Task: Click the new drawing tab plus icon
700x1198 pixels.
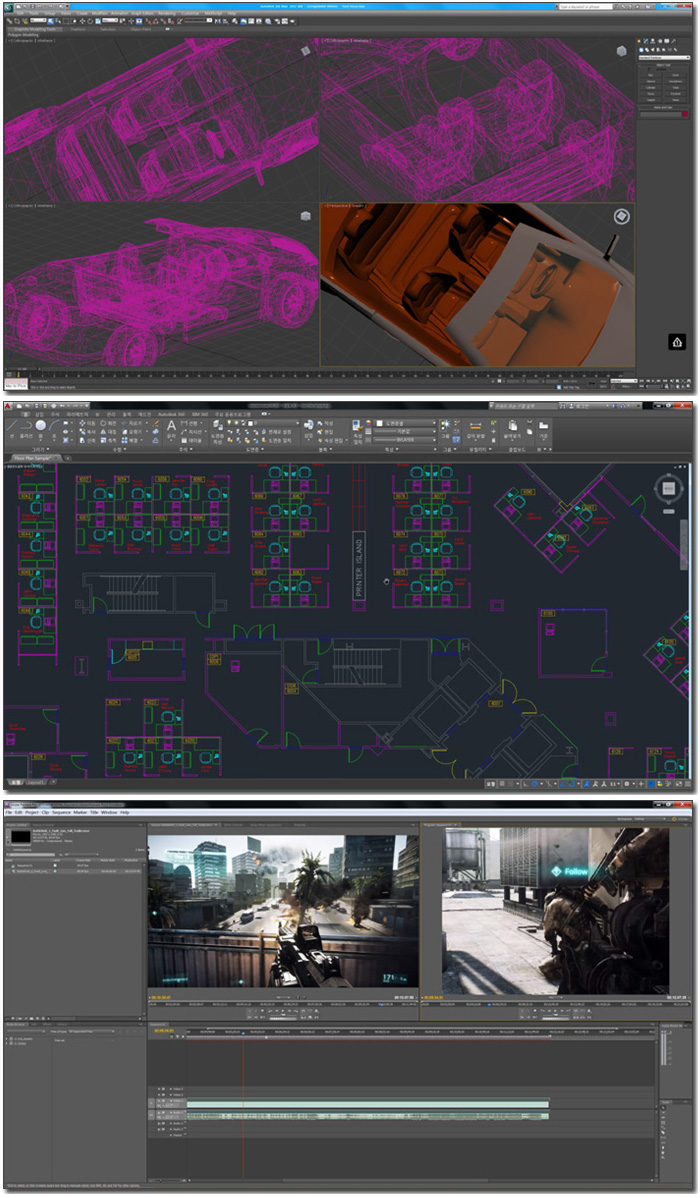Action: (66, 458)
